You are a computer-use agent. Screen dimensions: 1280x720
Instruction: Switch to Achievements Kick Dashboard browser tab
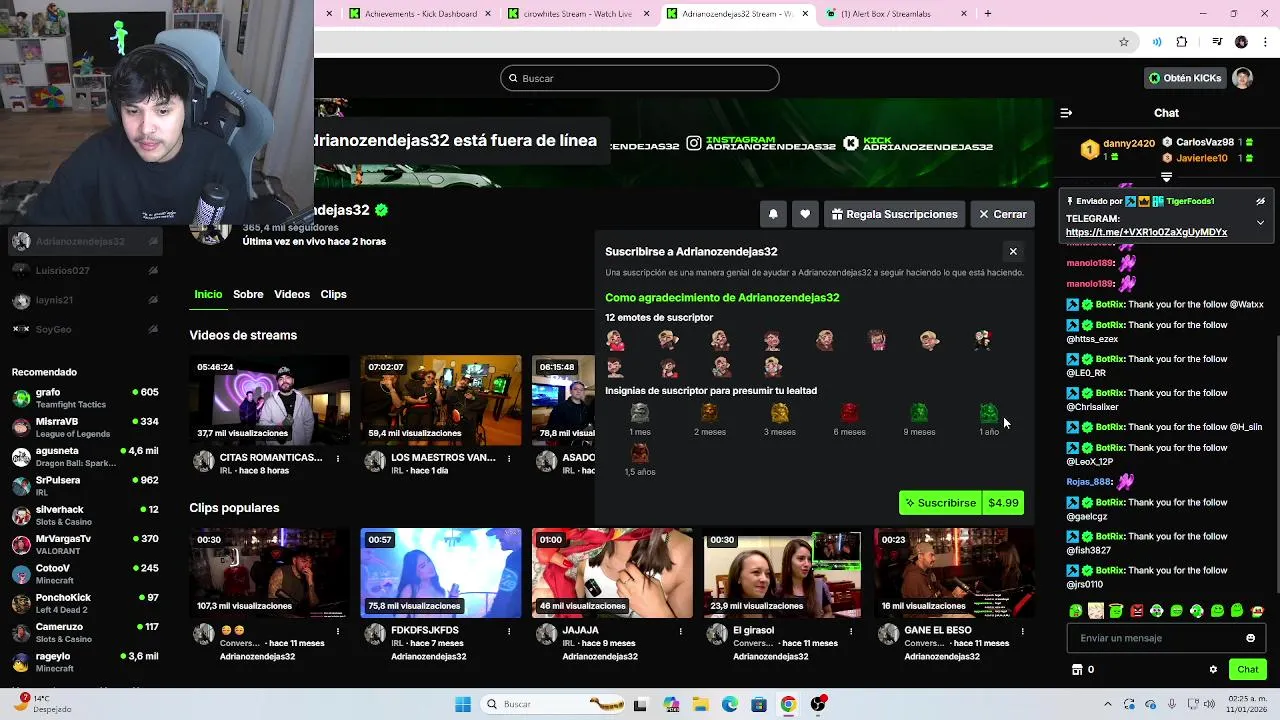click(x=419, y=13)
